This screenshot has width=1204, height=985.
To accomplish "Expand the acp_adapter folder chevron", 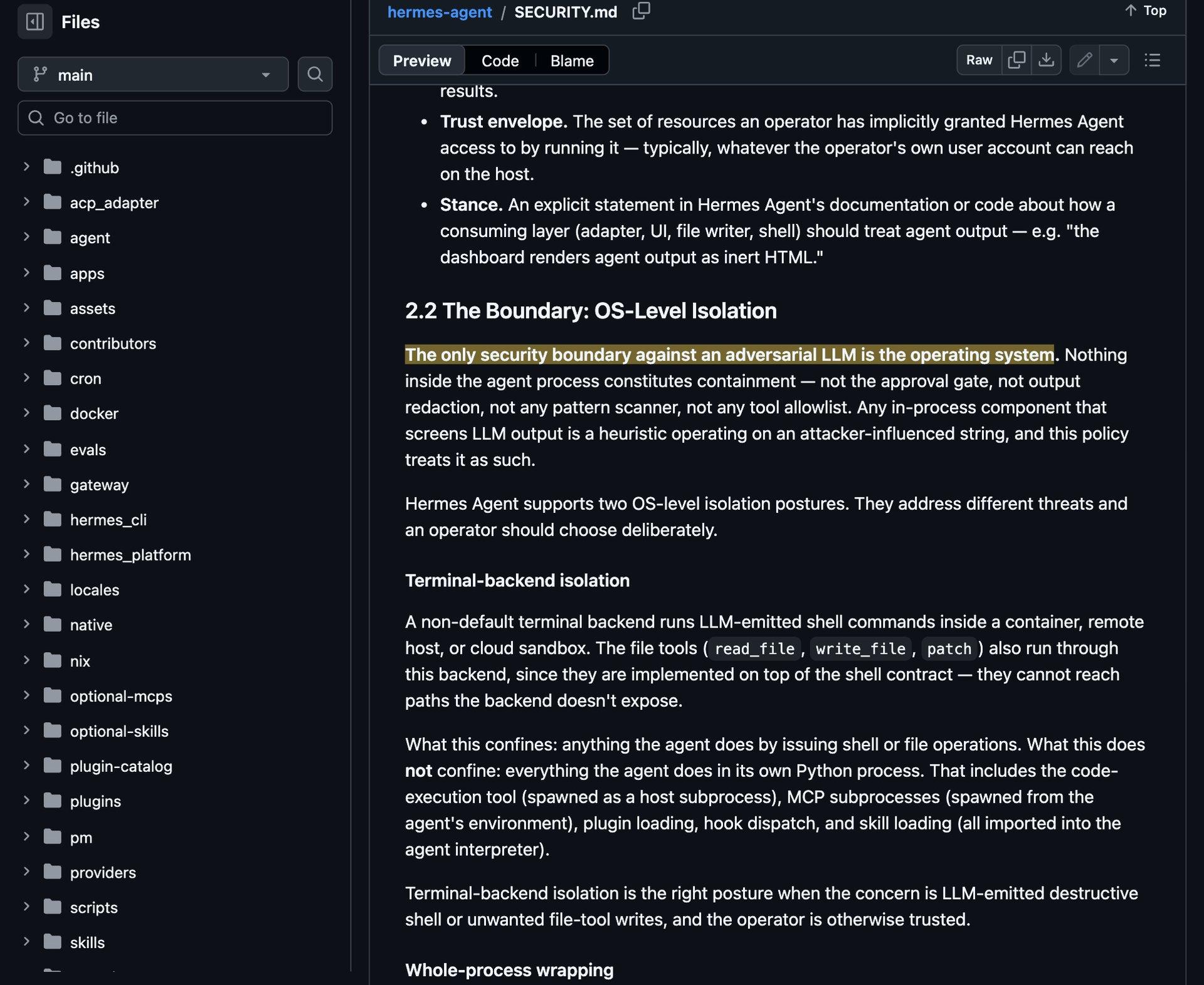I will (26, 202).
